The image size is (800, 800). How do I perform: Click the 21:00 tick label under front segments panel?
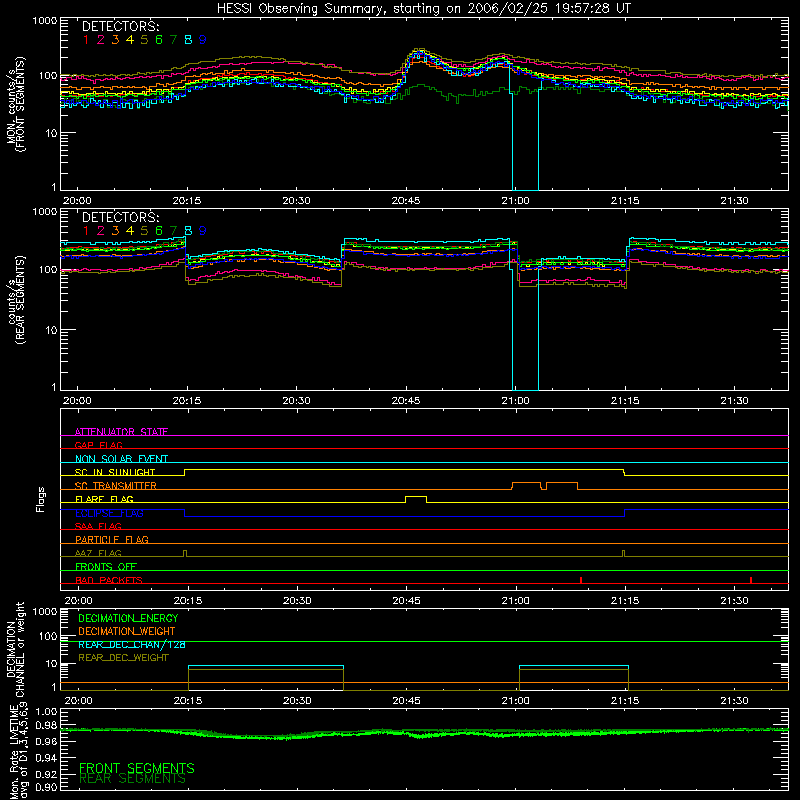[515, 201]
